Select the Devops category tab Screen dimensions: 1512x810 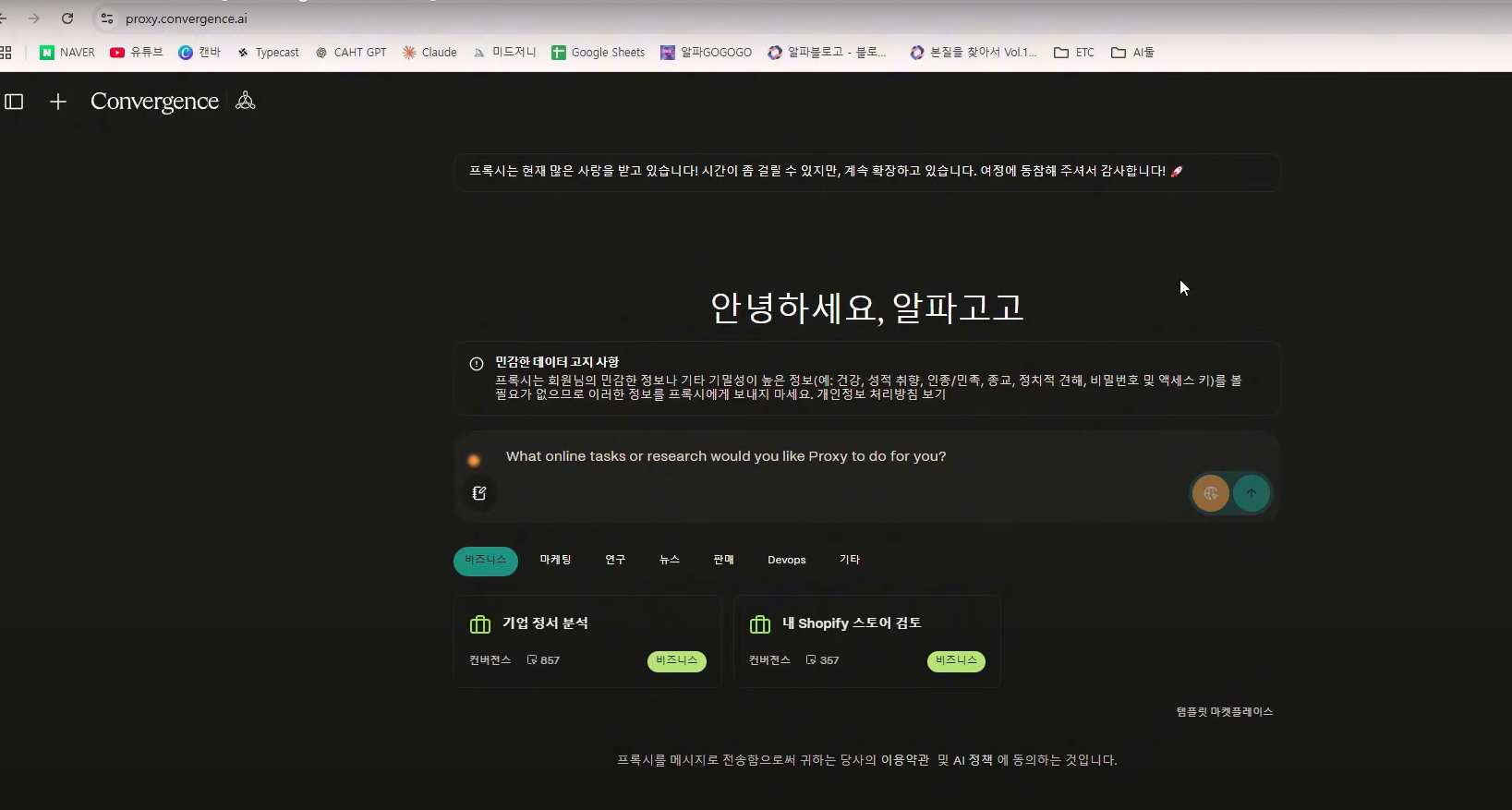(x=787, y=560)
